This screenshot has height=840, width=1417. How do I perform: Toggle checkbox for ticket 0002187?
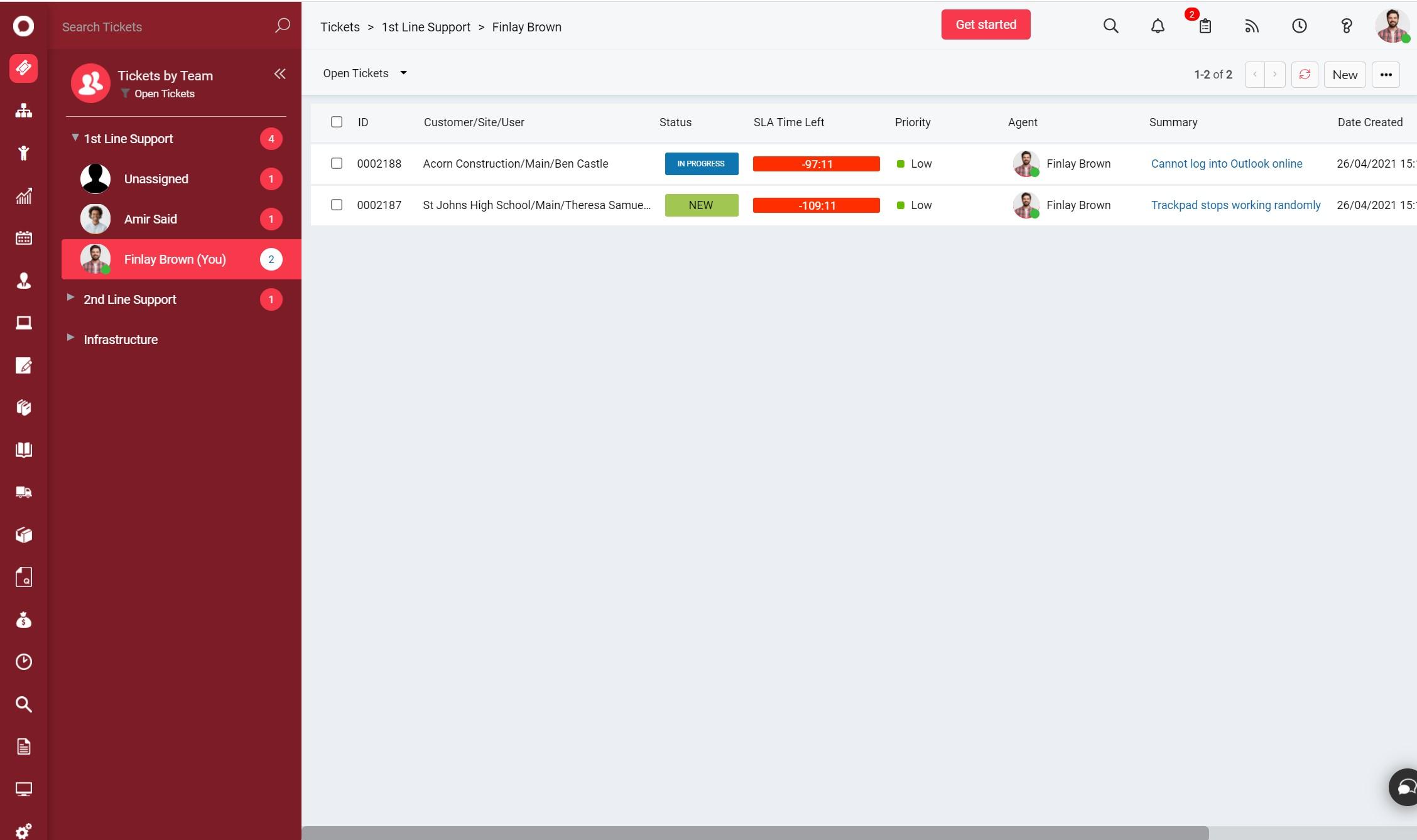337,204
